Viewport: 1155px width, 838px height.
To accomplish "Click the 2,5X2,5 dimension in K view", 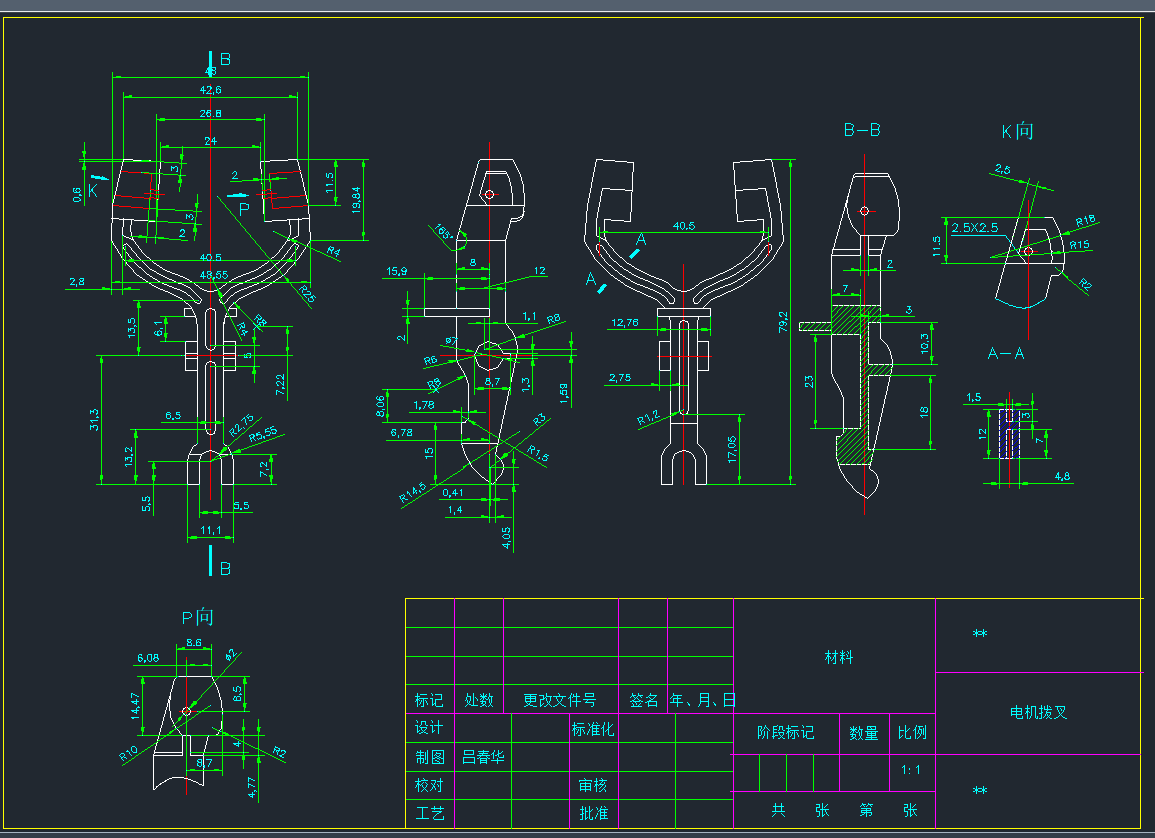I will (975, 227).
